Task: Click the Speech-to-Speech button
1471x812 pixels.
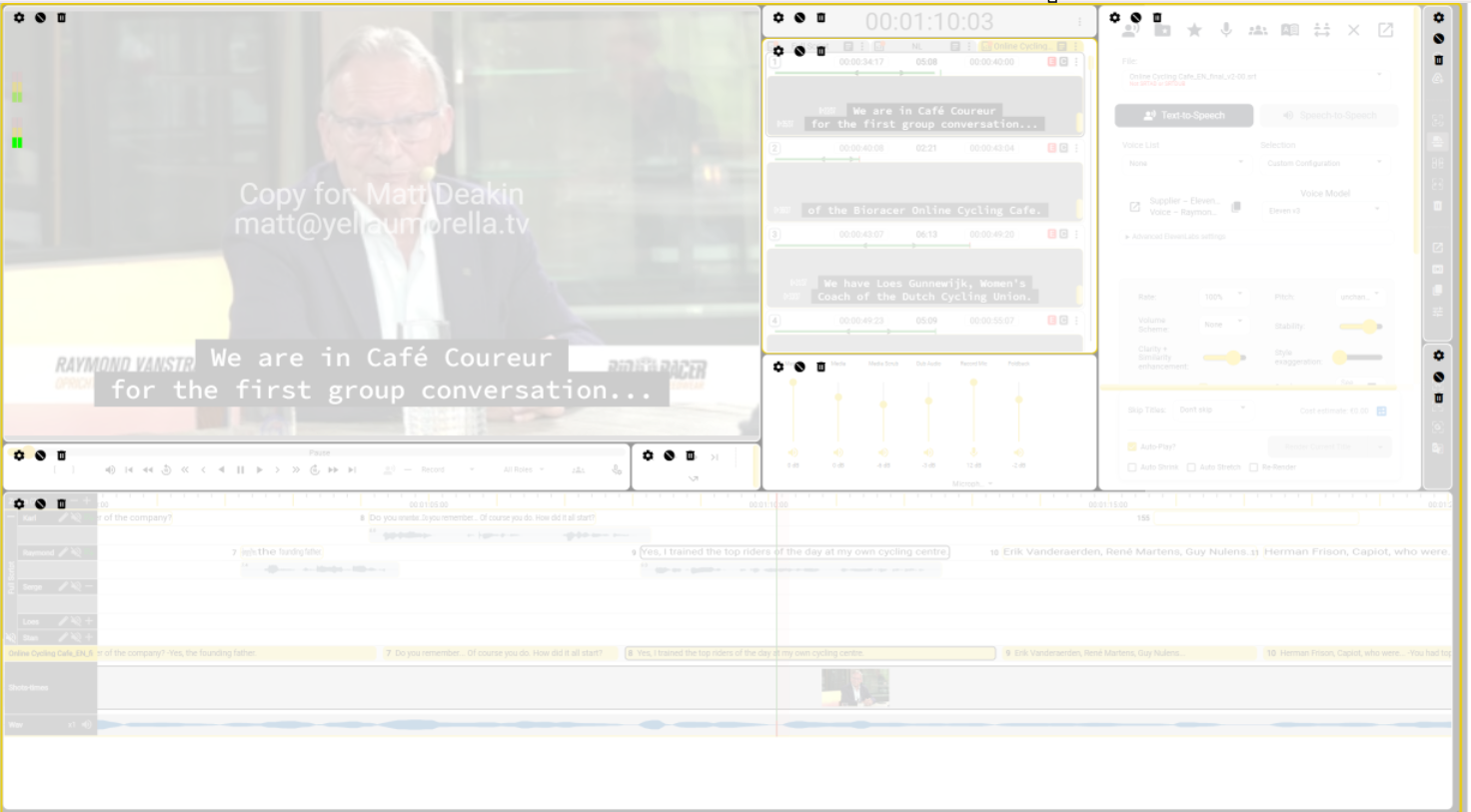Action: (x=1329, y=116)
